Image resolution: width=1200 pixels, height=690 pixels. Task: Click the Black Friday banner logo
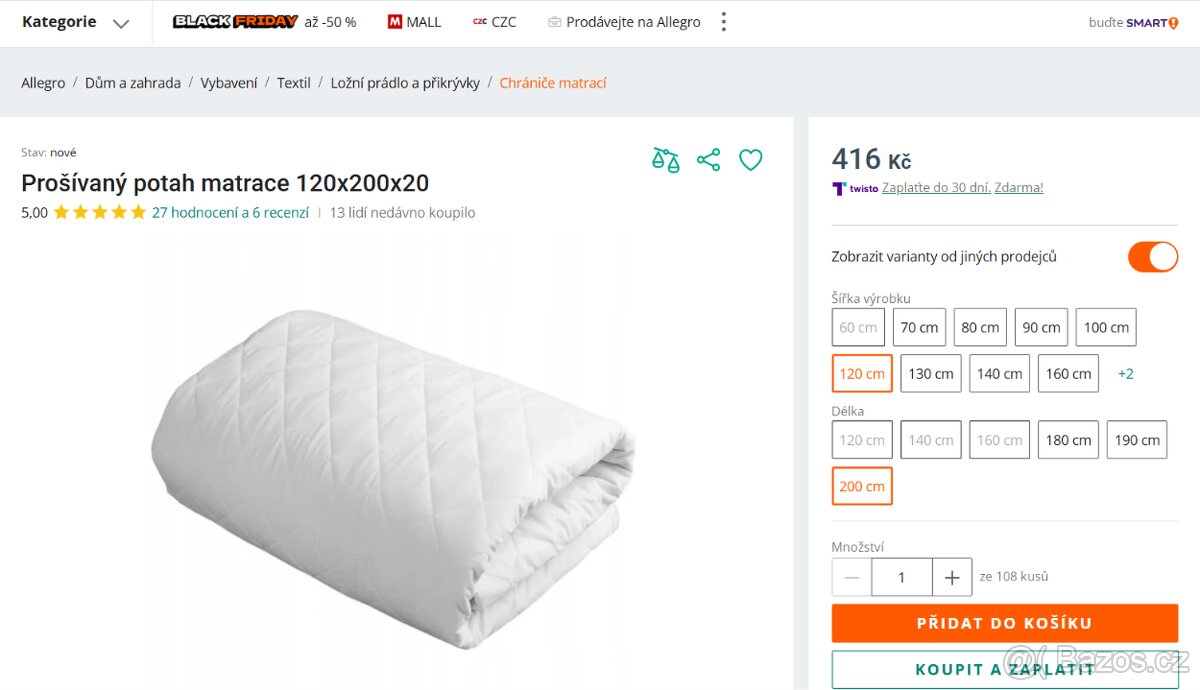235,22
